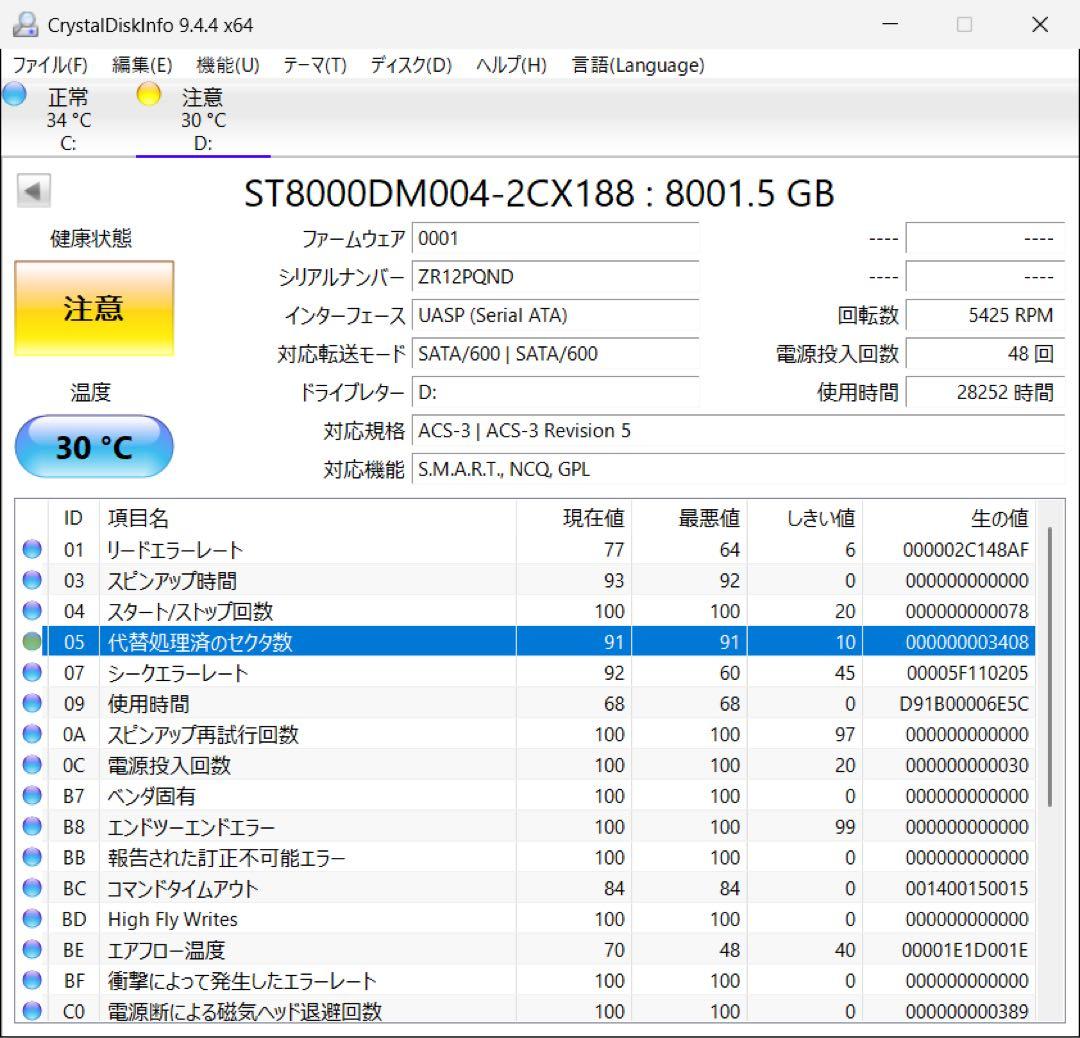
Task: Select row 04 スタート/ストップ回数
Action: [x=526, y=612]
